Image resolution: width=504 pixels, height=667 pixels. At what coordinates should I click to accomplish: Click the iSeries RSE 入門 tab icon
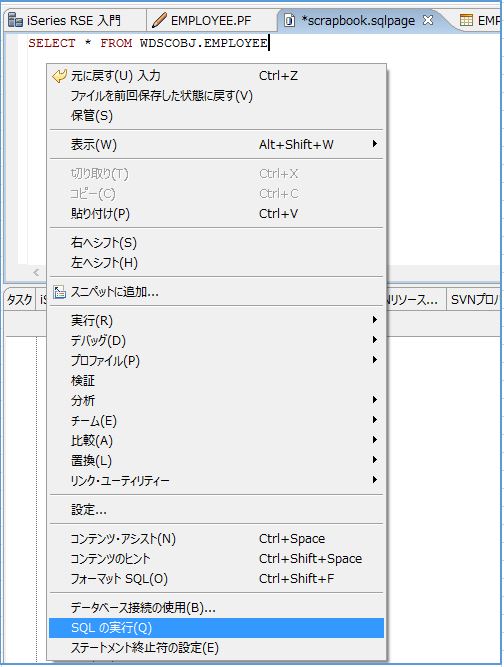point(15,20)
